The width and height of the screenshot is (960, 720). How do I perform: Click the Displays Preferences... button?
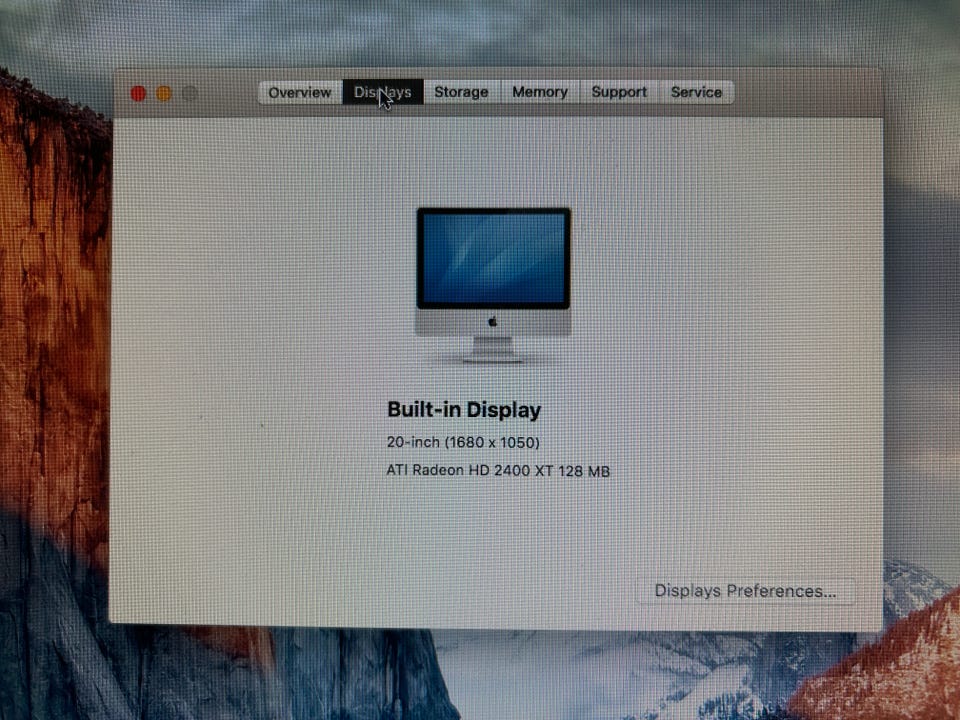point(745,591)
